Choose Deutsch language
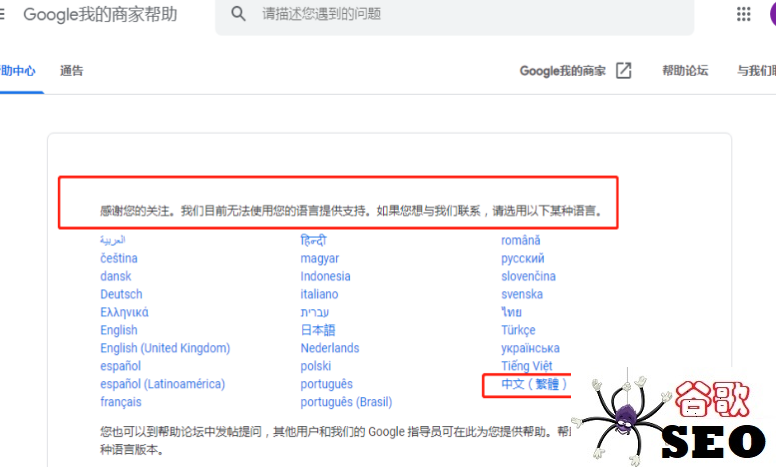This screenshot has height=467, width=776. (x=121, y=294)
